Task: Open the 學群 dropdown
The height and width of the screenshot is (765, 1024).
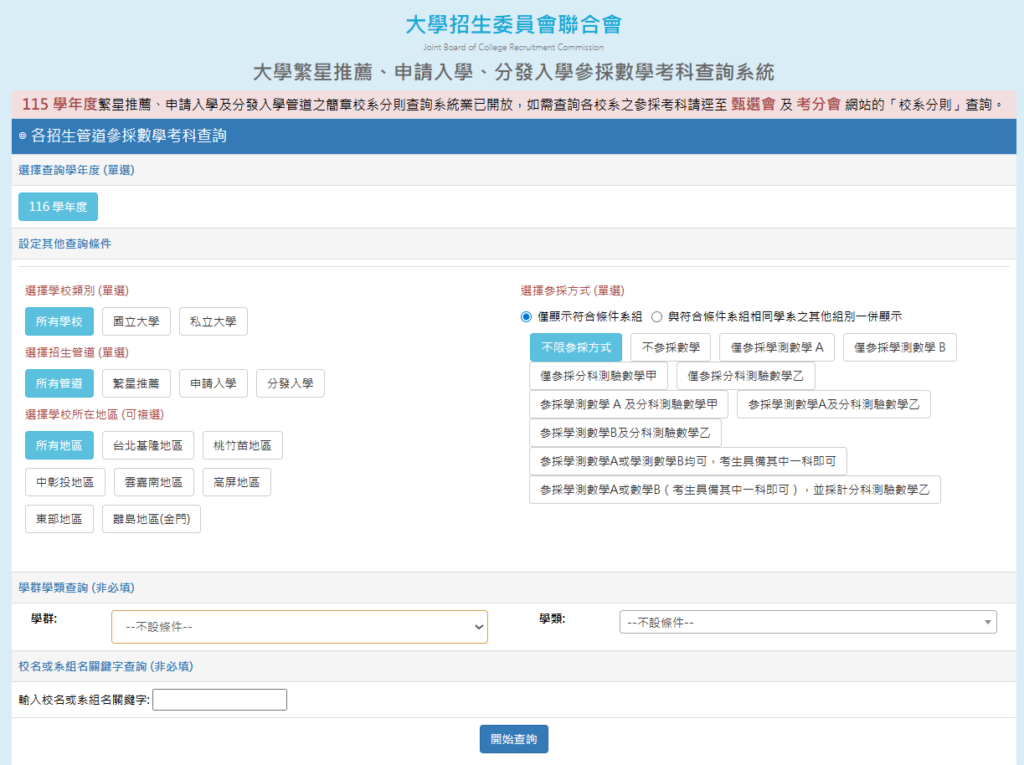Action: (x=299, y=626)
